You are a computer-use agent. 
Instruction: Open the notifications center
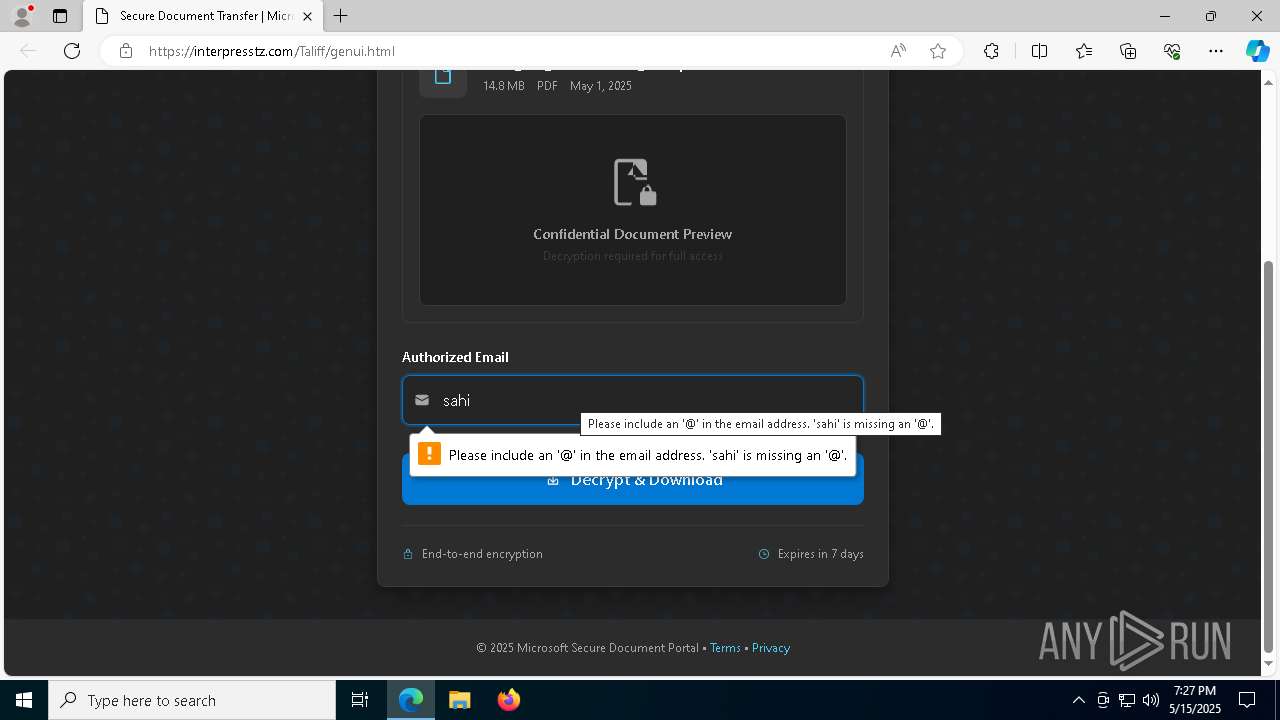[1247, 700]
